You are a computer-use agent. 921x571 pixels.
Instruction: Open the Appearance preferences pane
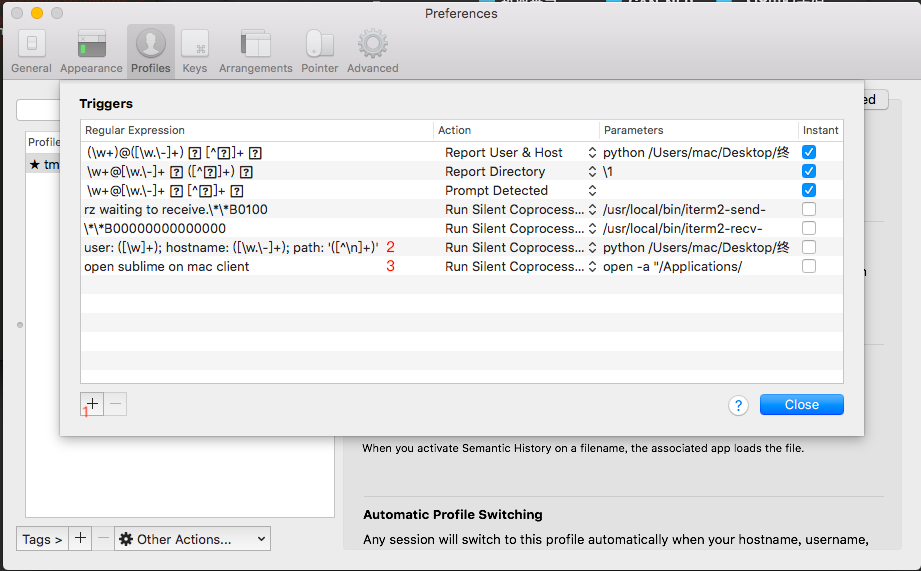pos(91,51)
